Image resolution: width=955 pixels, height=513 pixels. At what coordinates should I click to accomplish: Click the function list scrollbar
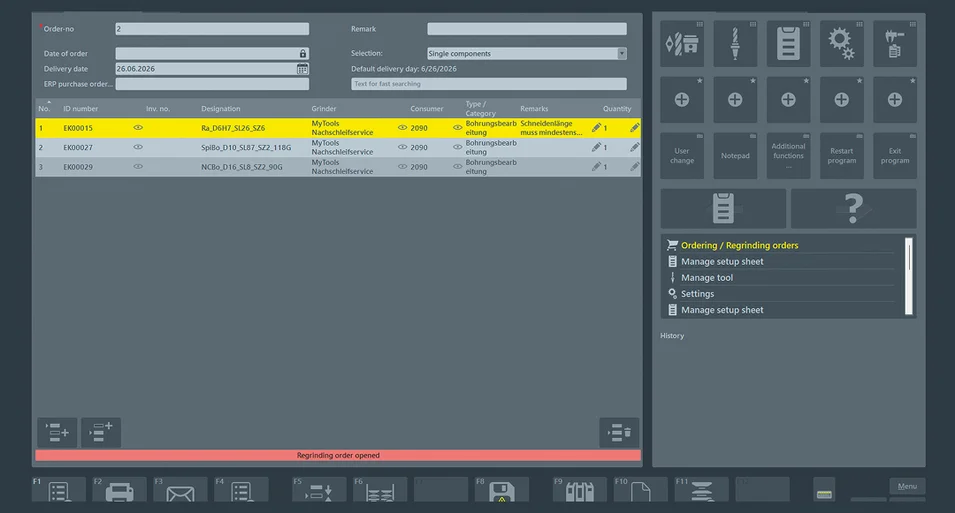tap(909, 276)
